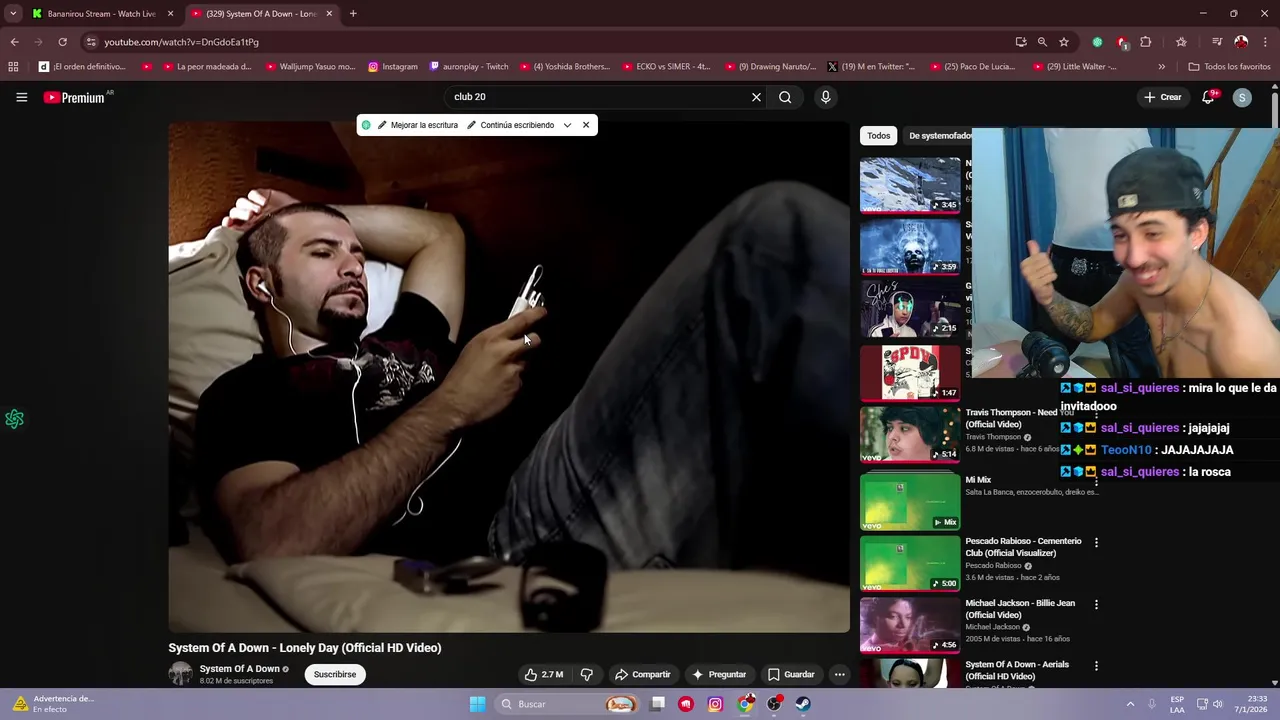1280x720 pixels.
Task: Show hidden system tray icons chevron
Action: click(1130, 704)
